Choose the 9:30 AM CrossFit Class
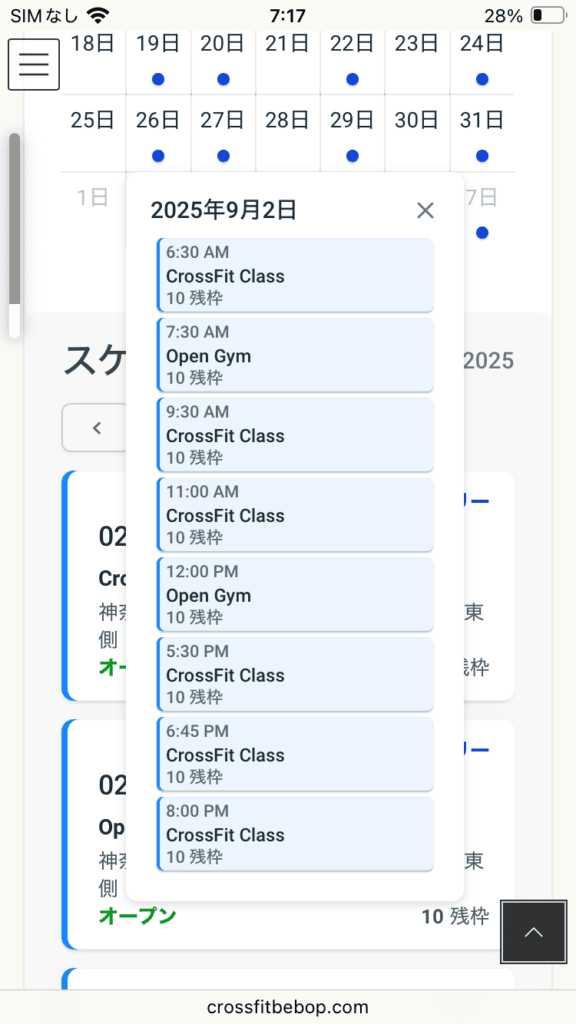This screenshot has height=1024, width=576. click(295, 434)
